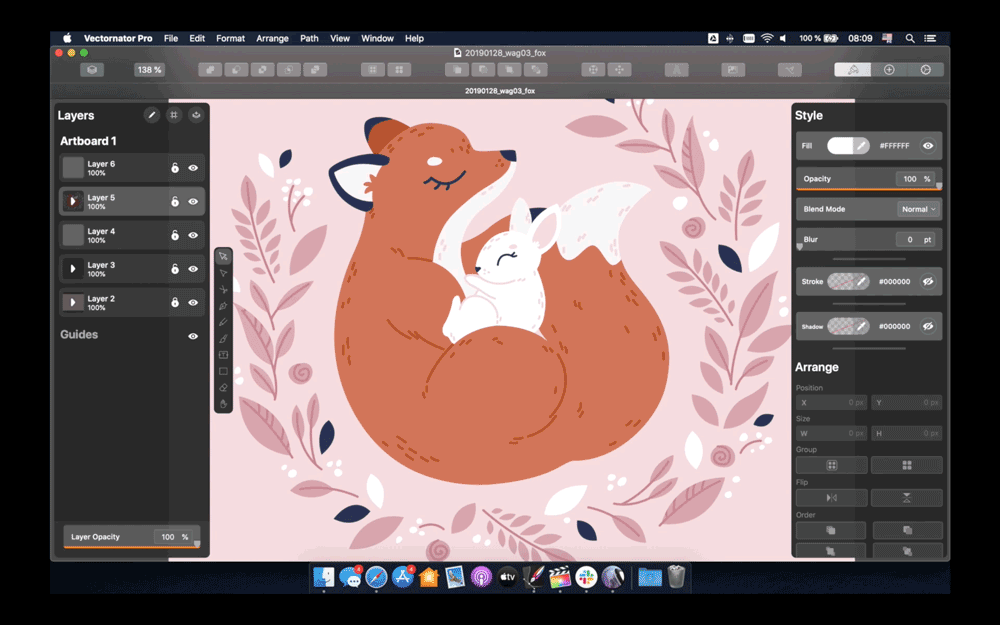Open the Format menu
The width and height of the screenshot is (1000, 625).
point(230,38)
